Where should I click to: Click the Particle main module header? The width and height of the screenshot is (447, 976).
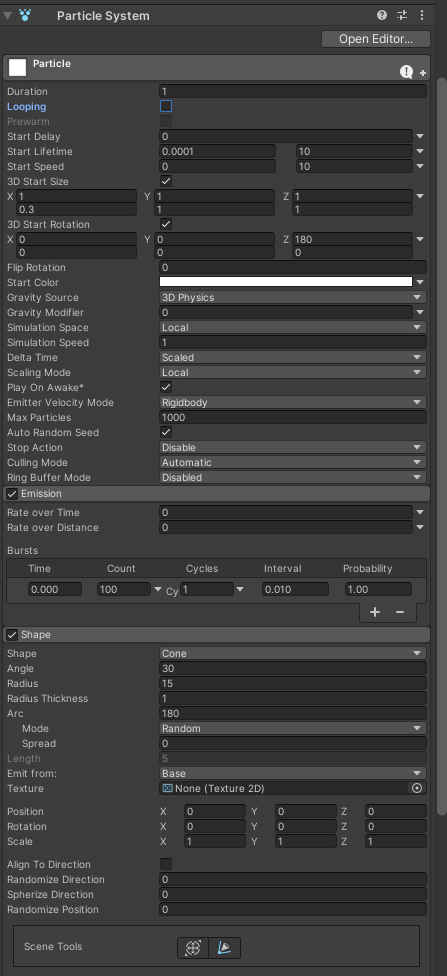[217, 67]
